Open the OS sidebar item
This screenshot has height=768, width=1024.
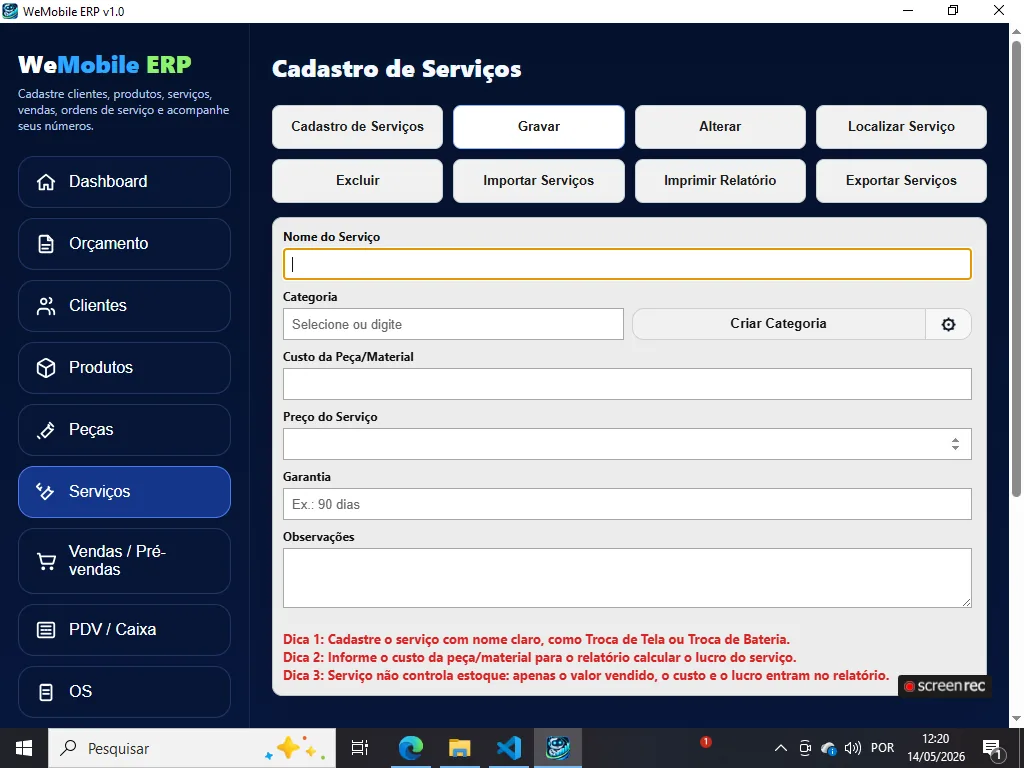[x=124, y=692]
